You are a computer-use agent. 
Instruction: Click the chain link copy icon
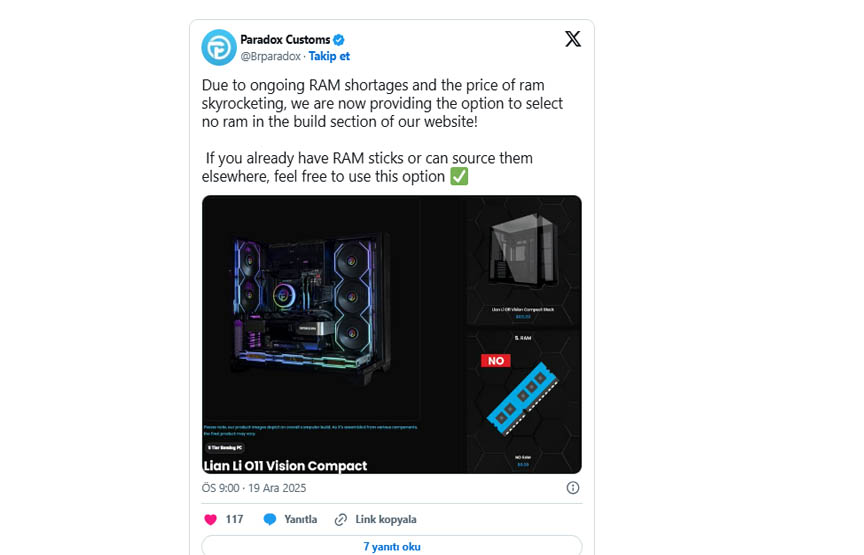click(x=341, y=520)
